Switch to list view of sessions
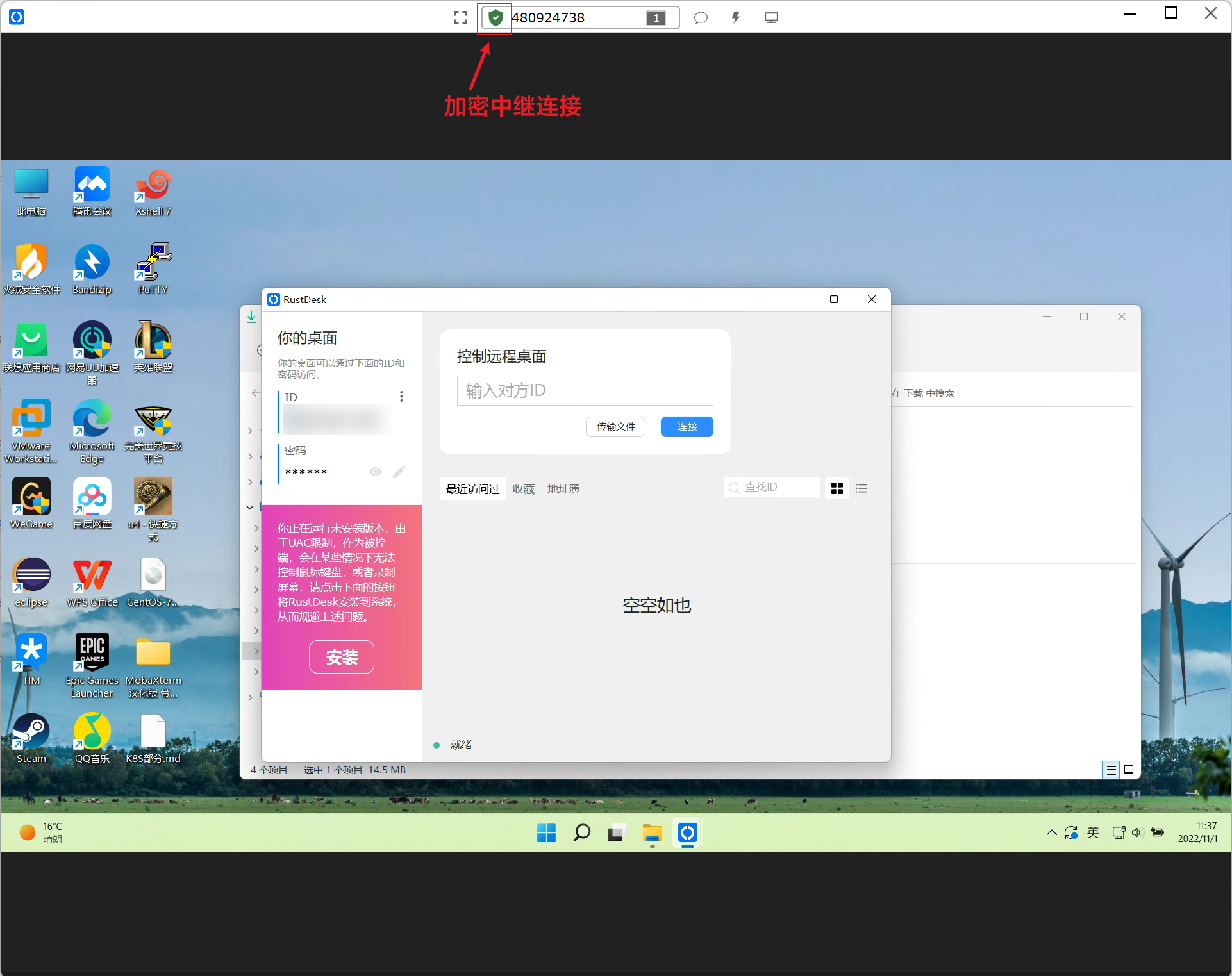The image size is (1232, 976). point(862,488)
